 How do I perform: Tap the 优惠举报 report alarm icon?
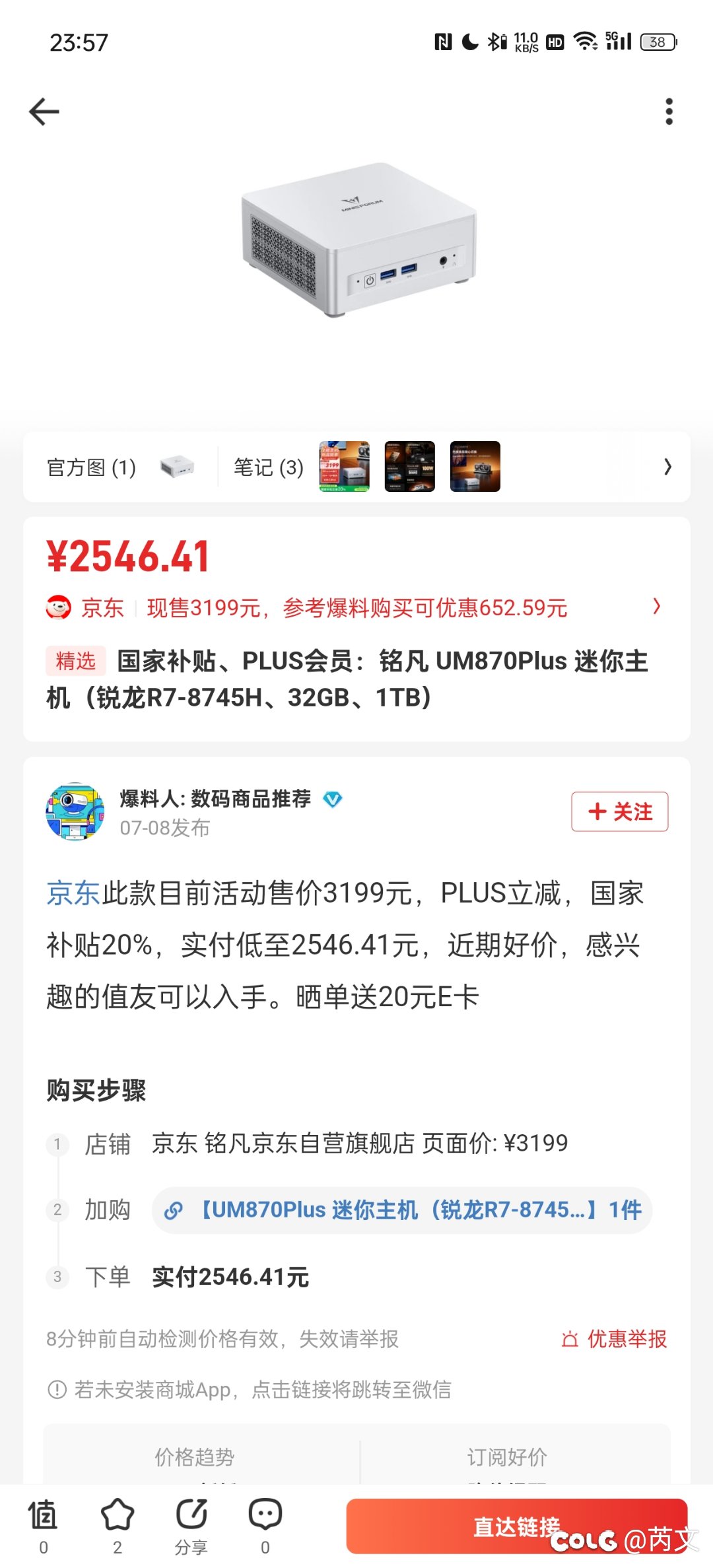[570, 1340]
